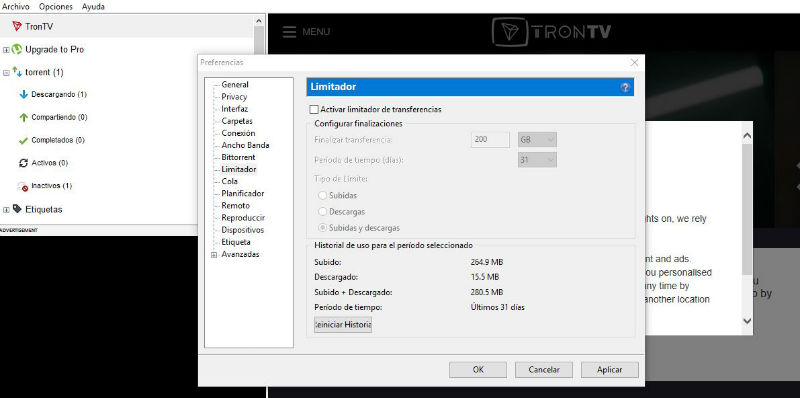Click the 264.9 MB Subido value
800x398 pixels.
pyautogui.click(x=487, y=262)
